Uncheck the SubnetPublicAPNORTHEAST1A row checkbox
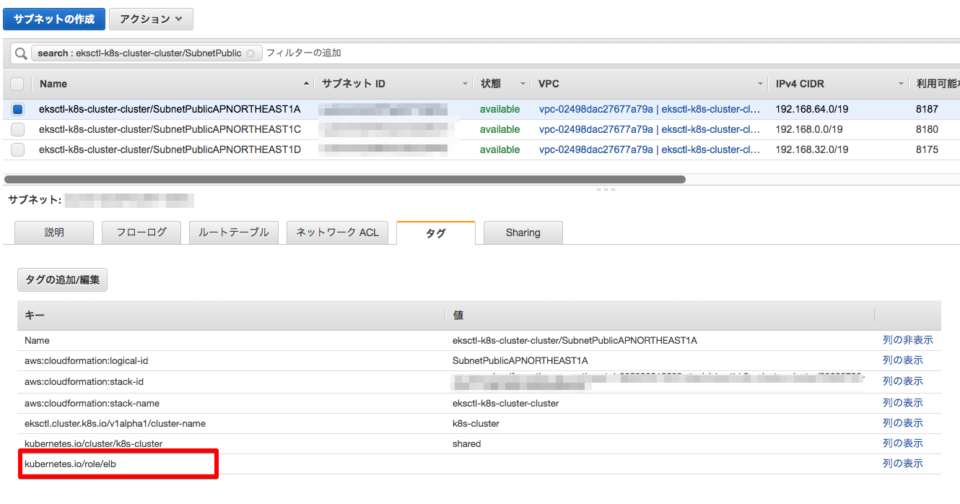 17,109
